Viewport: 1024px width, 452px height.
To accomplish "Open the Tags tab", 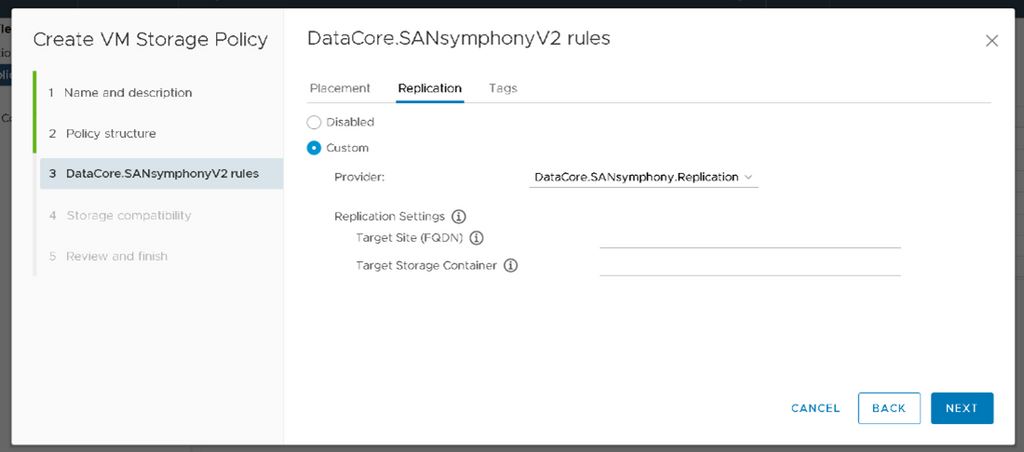I will [x=503, y=88].
